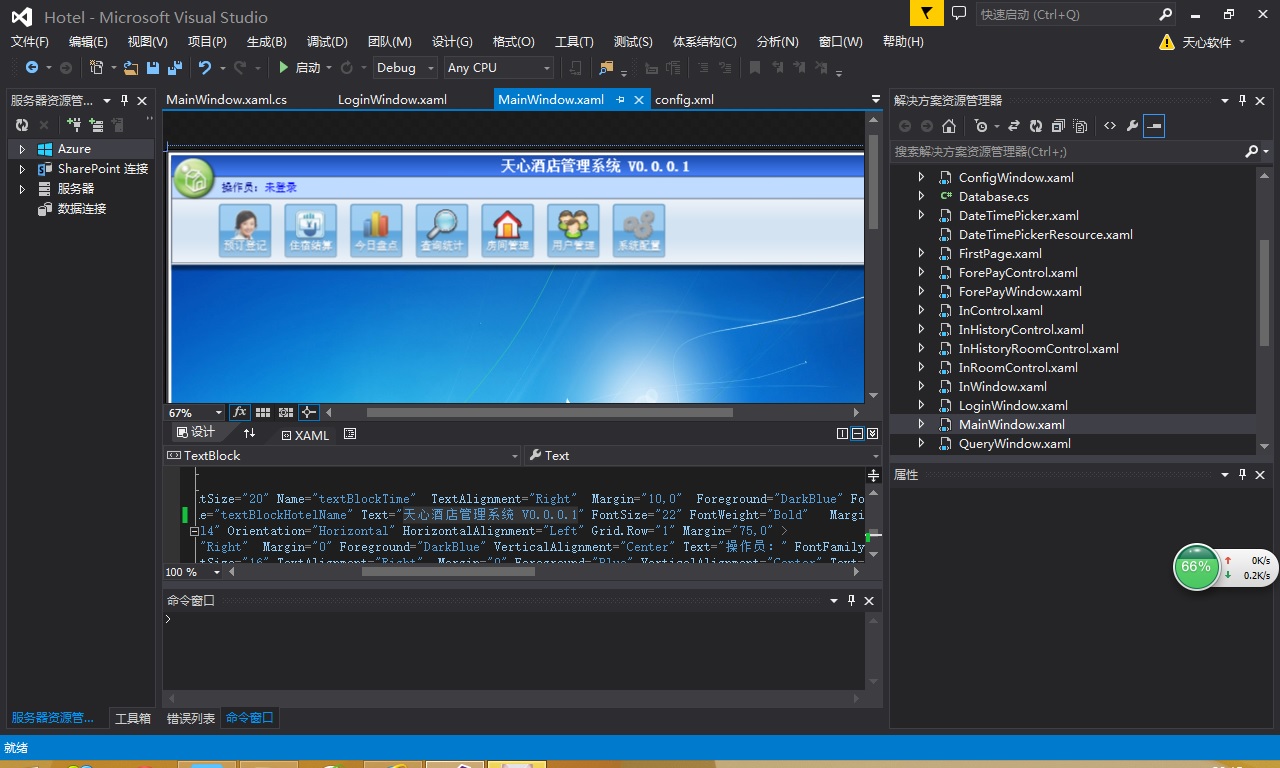The height and width of the screenshot is (768, 1280).
Task: Toggle designer grid display button
Action: (x=263, y=412)
